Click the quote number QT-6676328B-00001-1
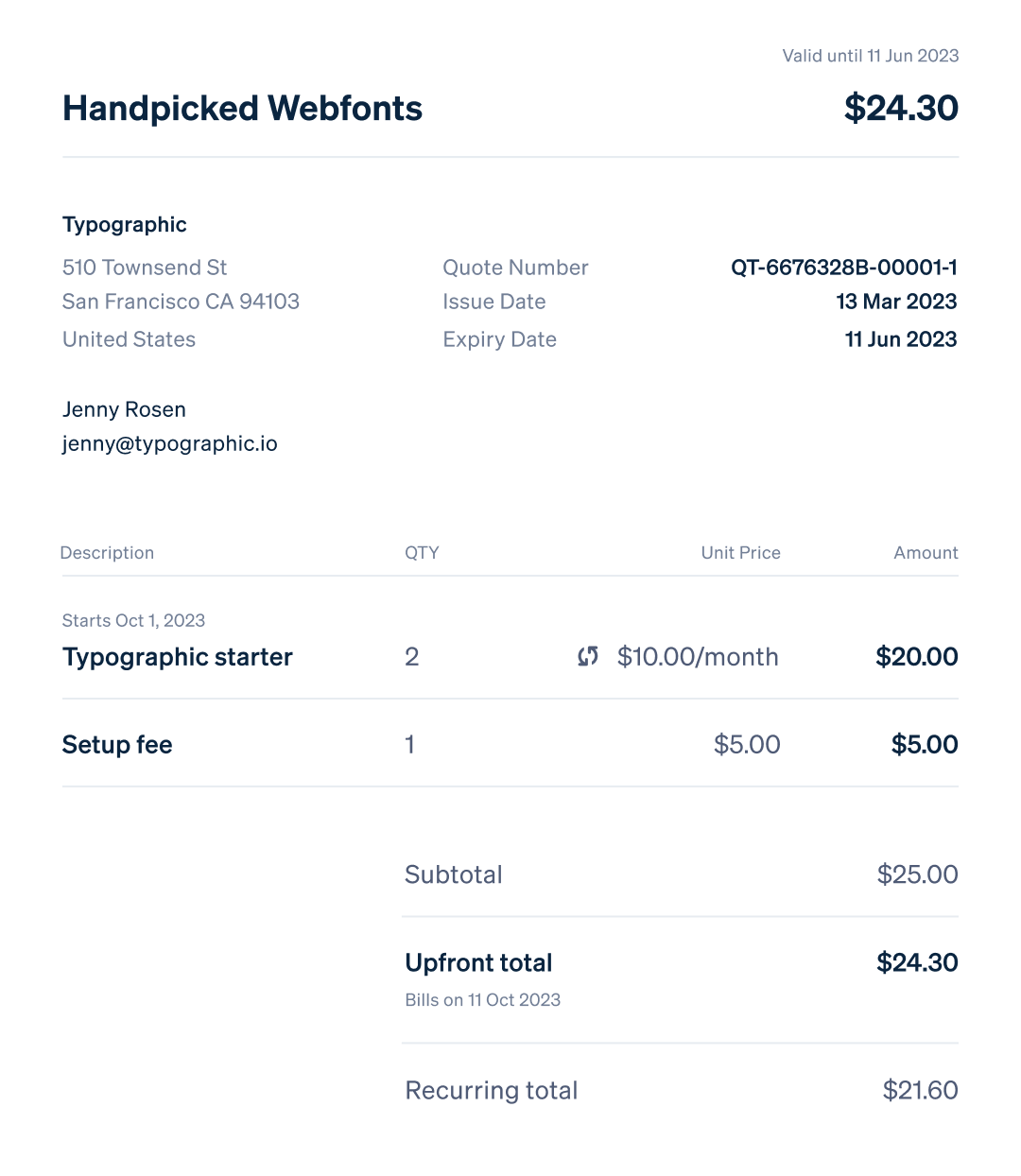Viewport: 1021px width, 1176px height. click(844, 268)
